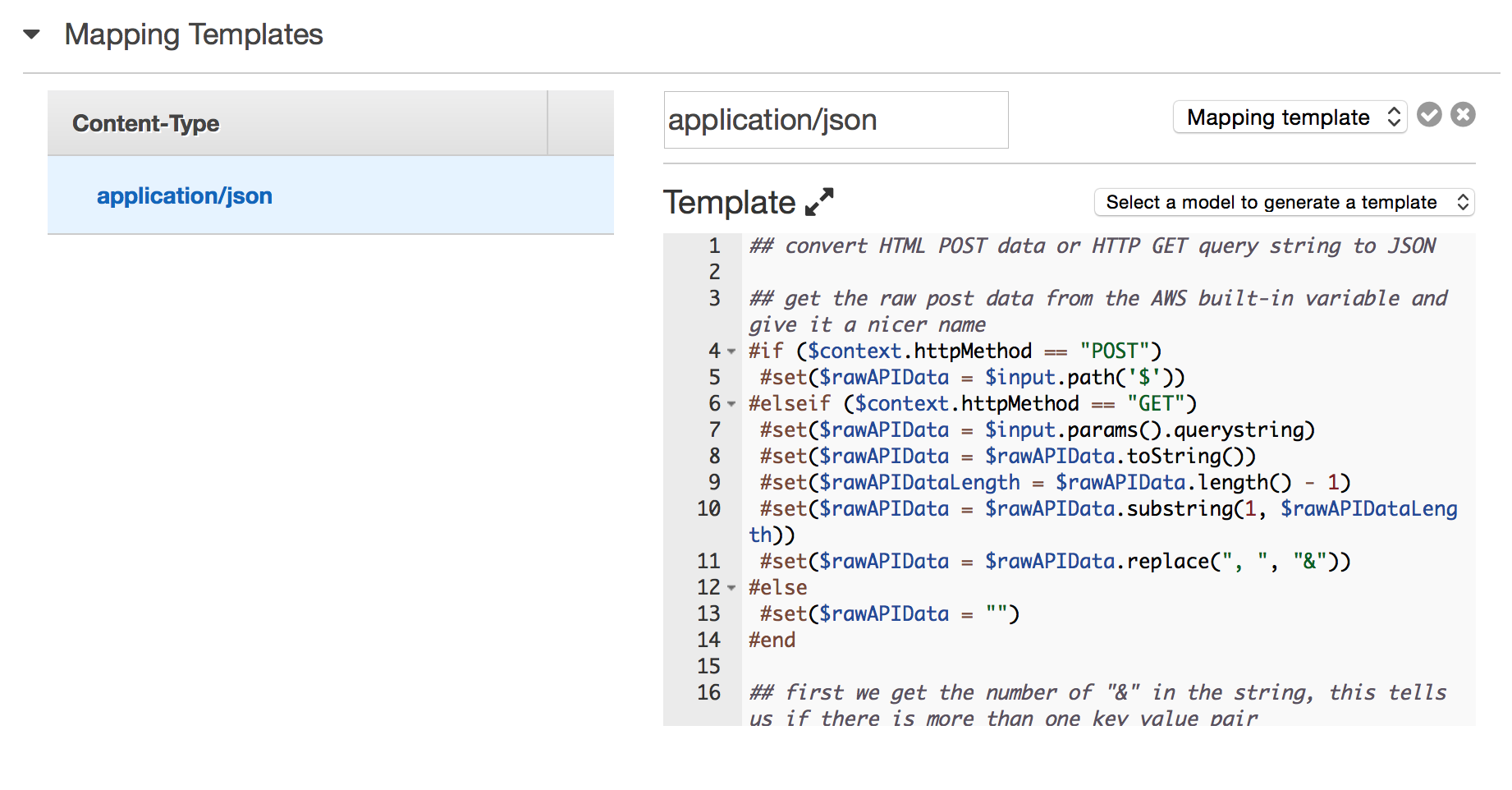Click line number 1 in the code gutter

pos(713,246)
